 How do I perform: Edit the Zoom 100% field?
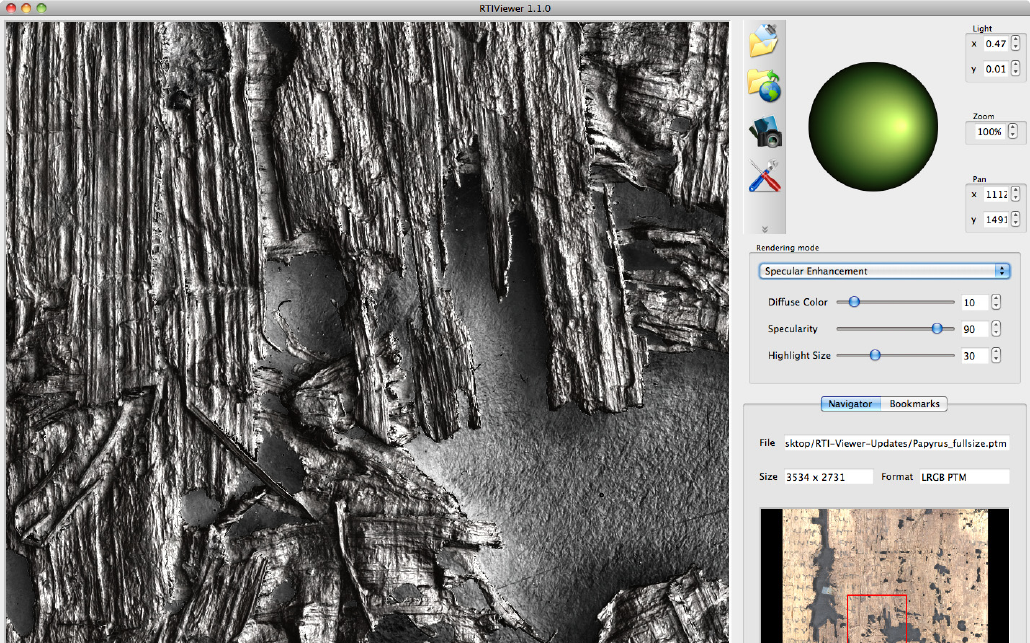tap(989, 132)
